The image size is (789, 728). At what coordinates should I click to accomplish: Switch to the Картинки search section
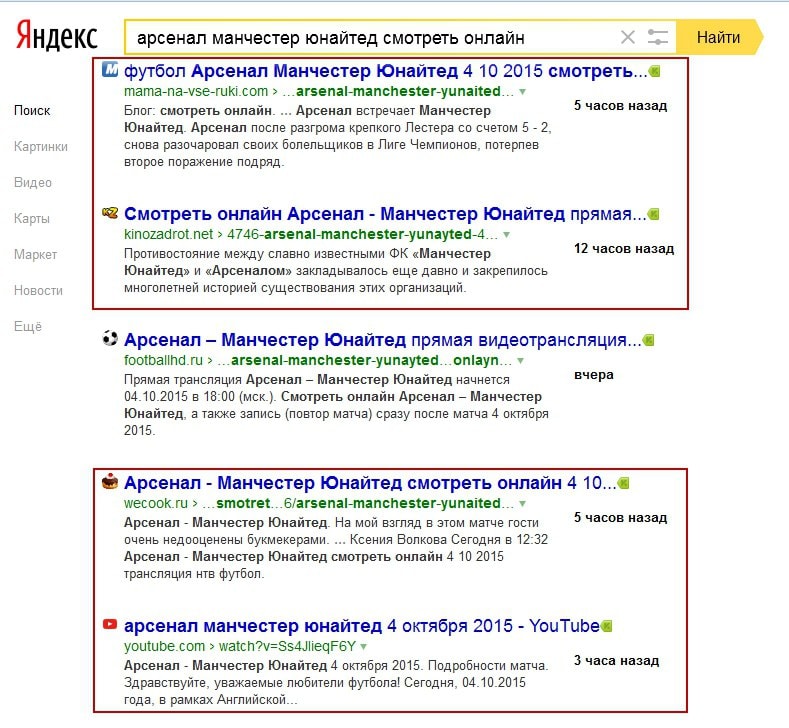point(41,146)
